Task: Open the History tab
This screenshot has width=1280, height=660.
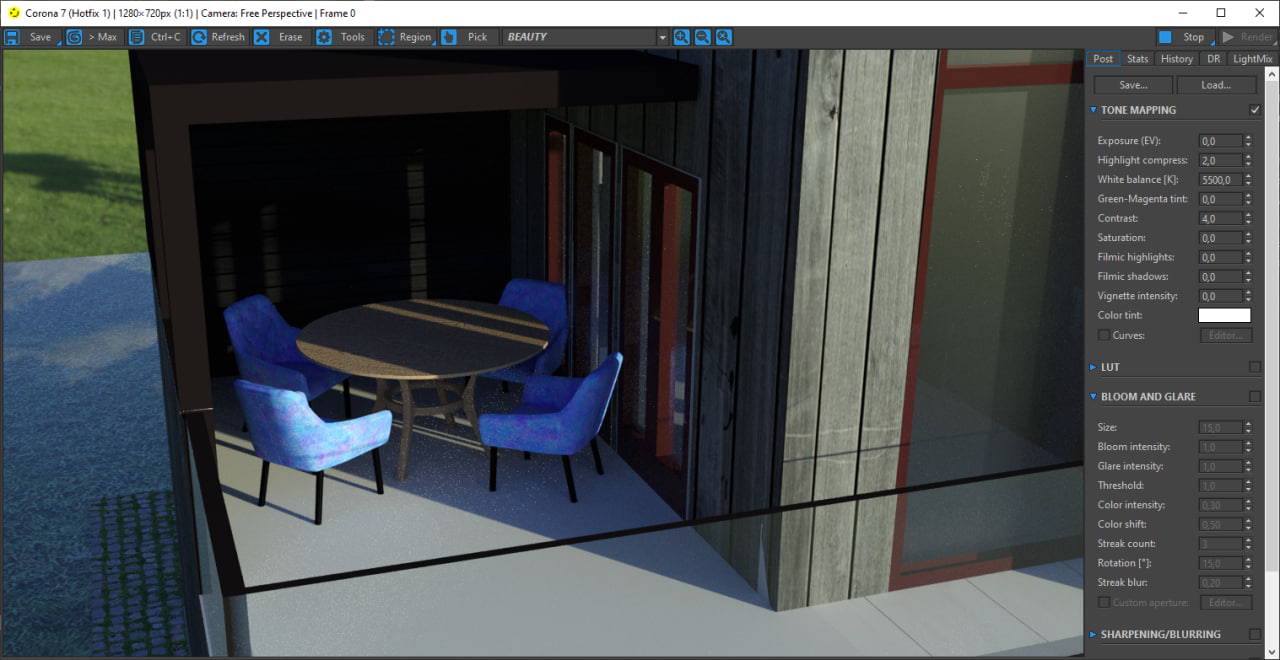Action: point(1177,59)
